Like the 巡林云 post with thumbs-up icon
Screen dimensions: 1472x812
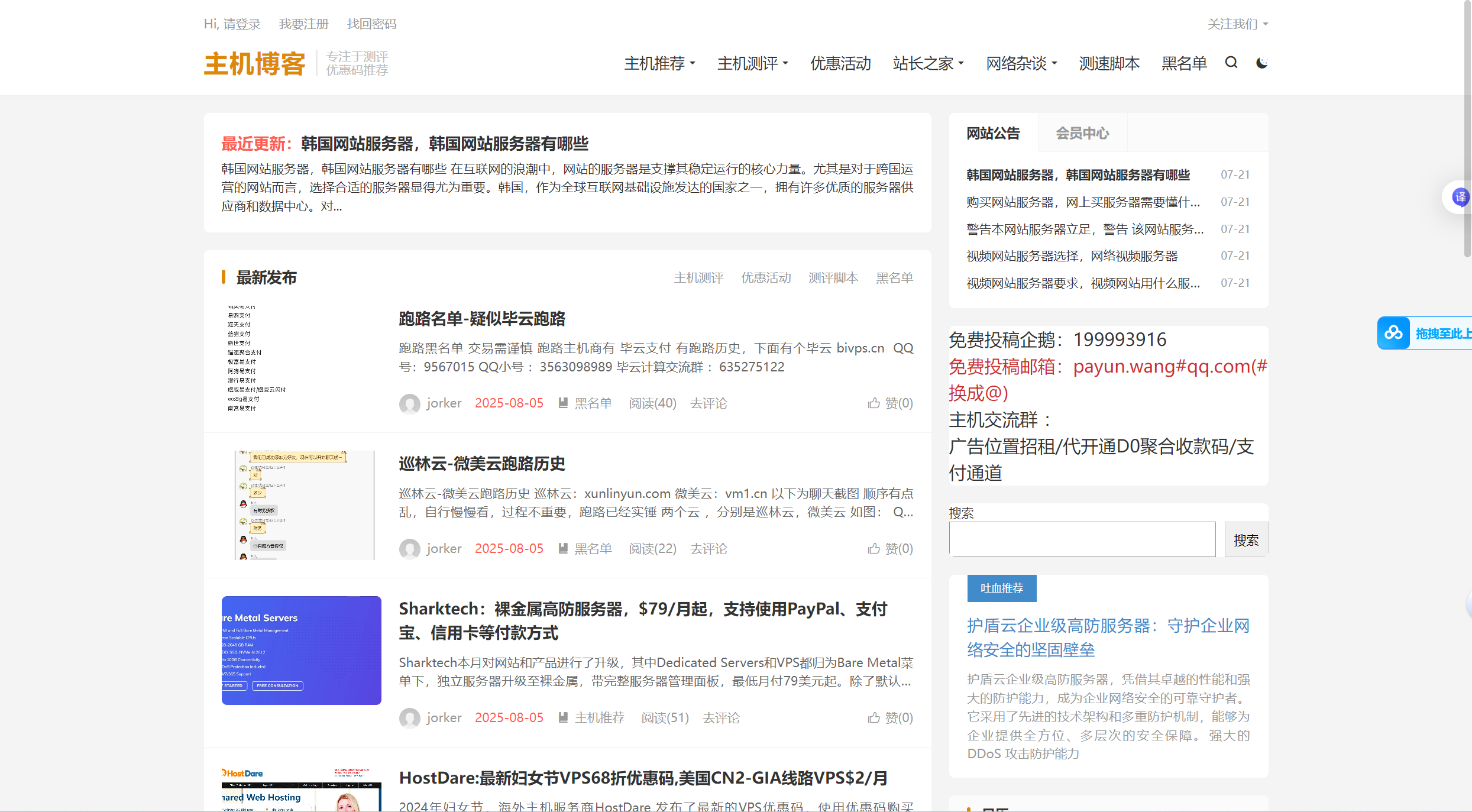[874, 549]
